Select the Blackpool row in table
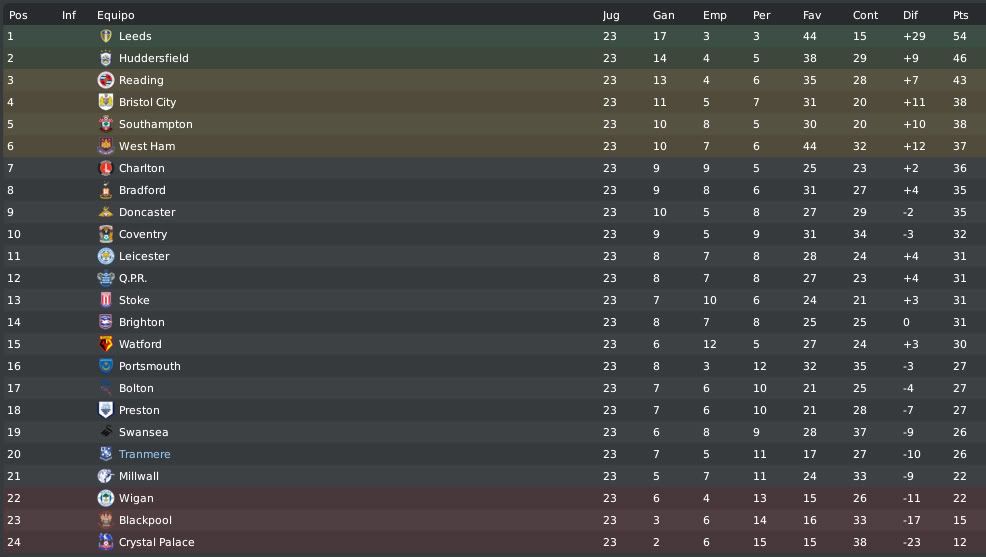Viewport: 986px width, 557px height. click(x=493, y=521)
